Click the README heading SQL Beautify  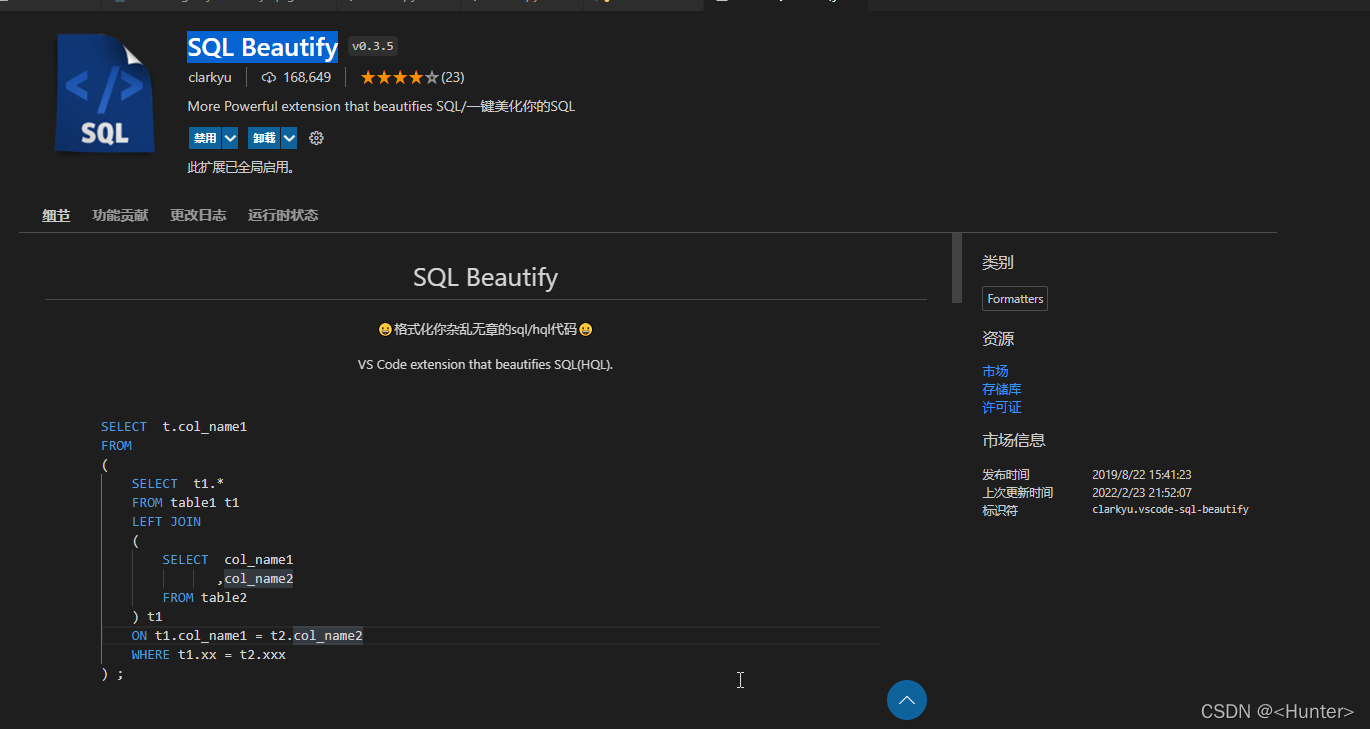pyautogui.click(x=485, y=277)
